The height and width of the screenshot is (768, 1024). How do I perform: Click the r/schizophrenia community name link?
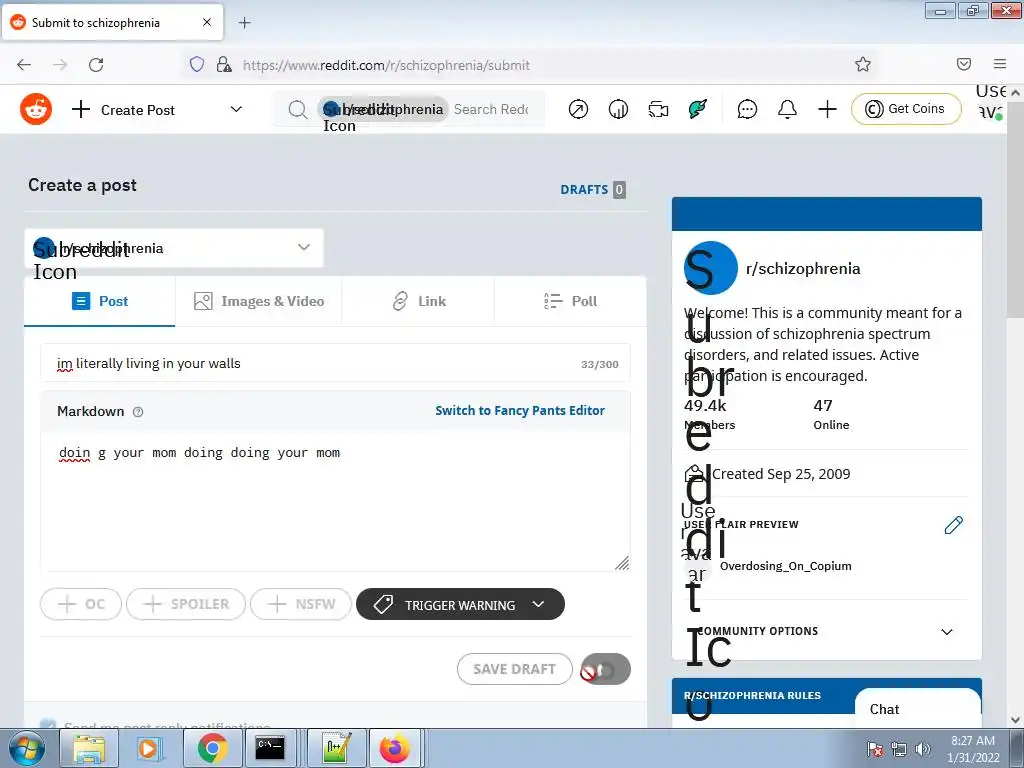click(x=803, y=268)
